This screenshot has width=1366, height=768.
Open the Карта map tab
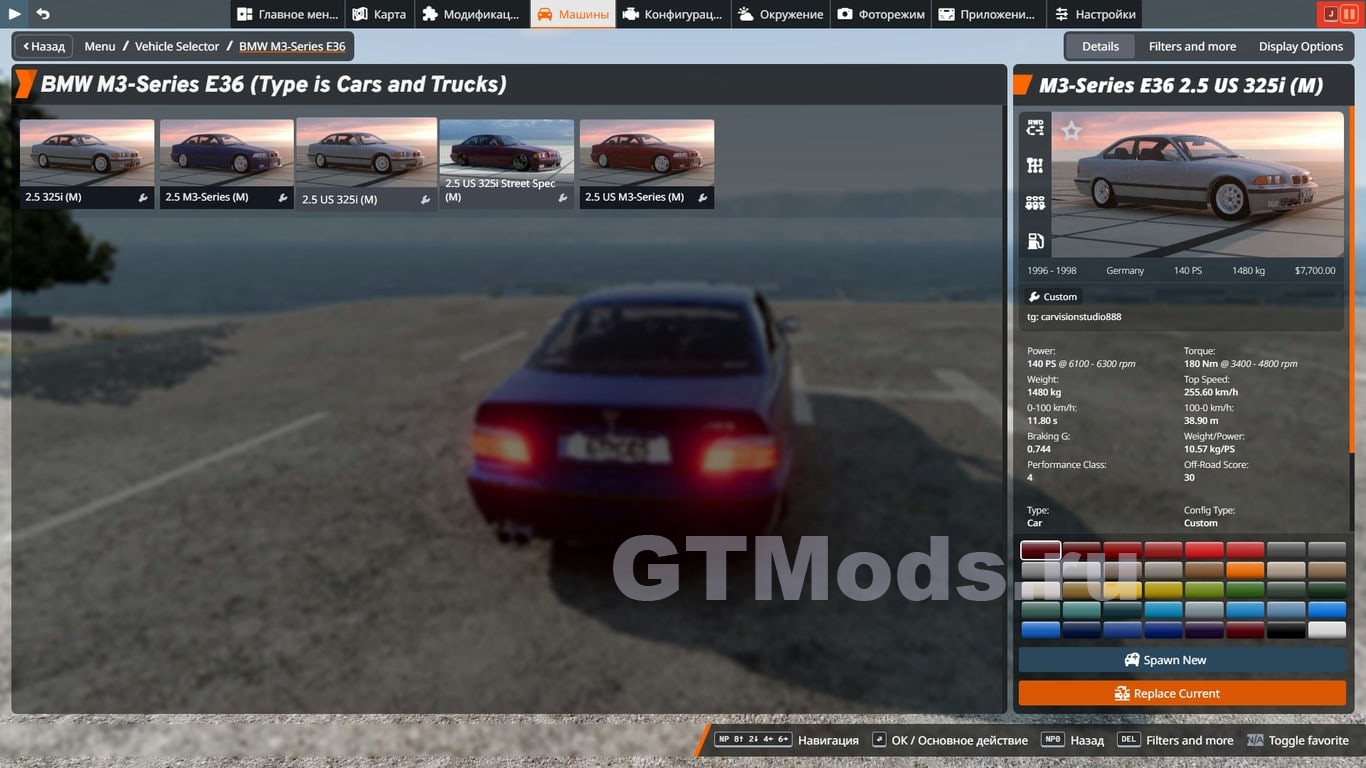pos(379,14)
